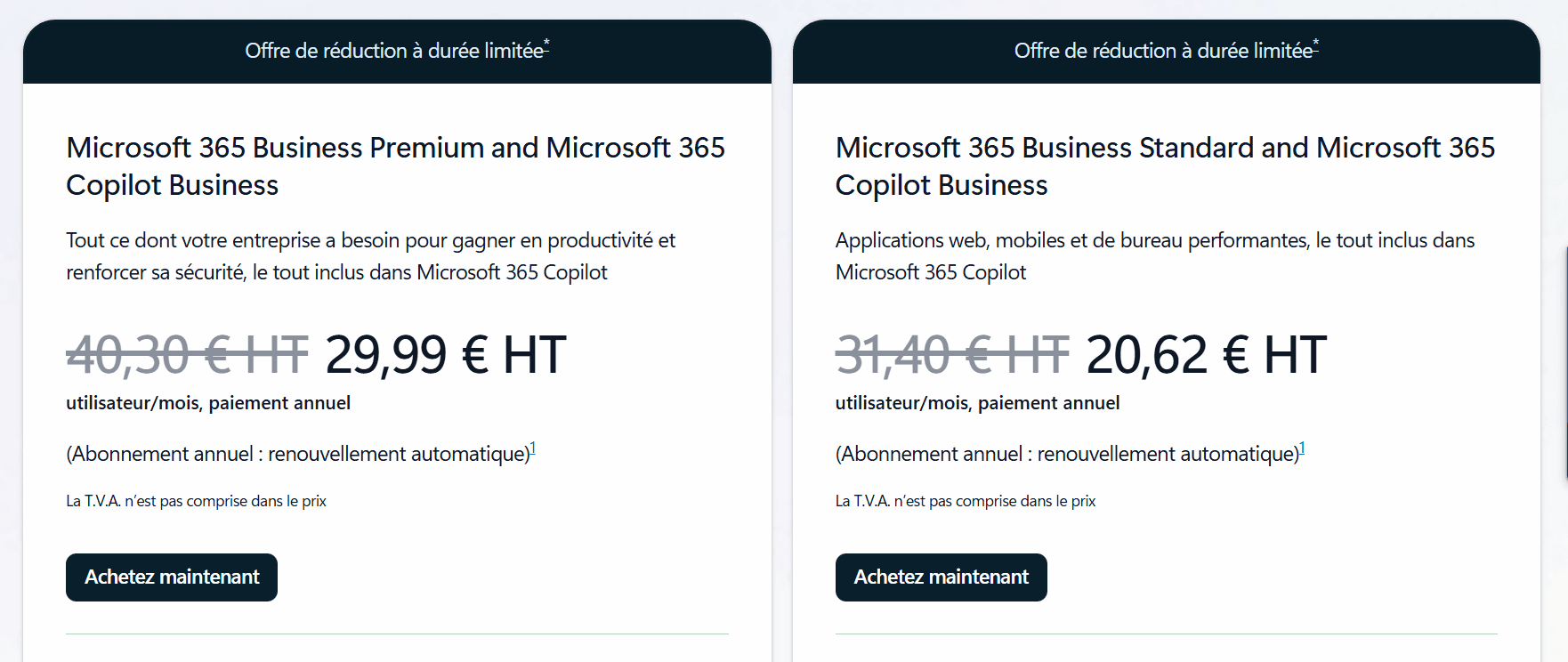Click the T.V.A. note under Premium plan
The height and width of the screenshot is (662, 1568).
pos(196,501)
